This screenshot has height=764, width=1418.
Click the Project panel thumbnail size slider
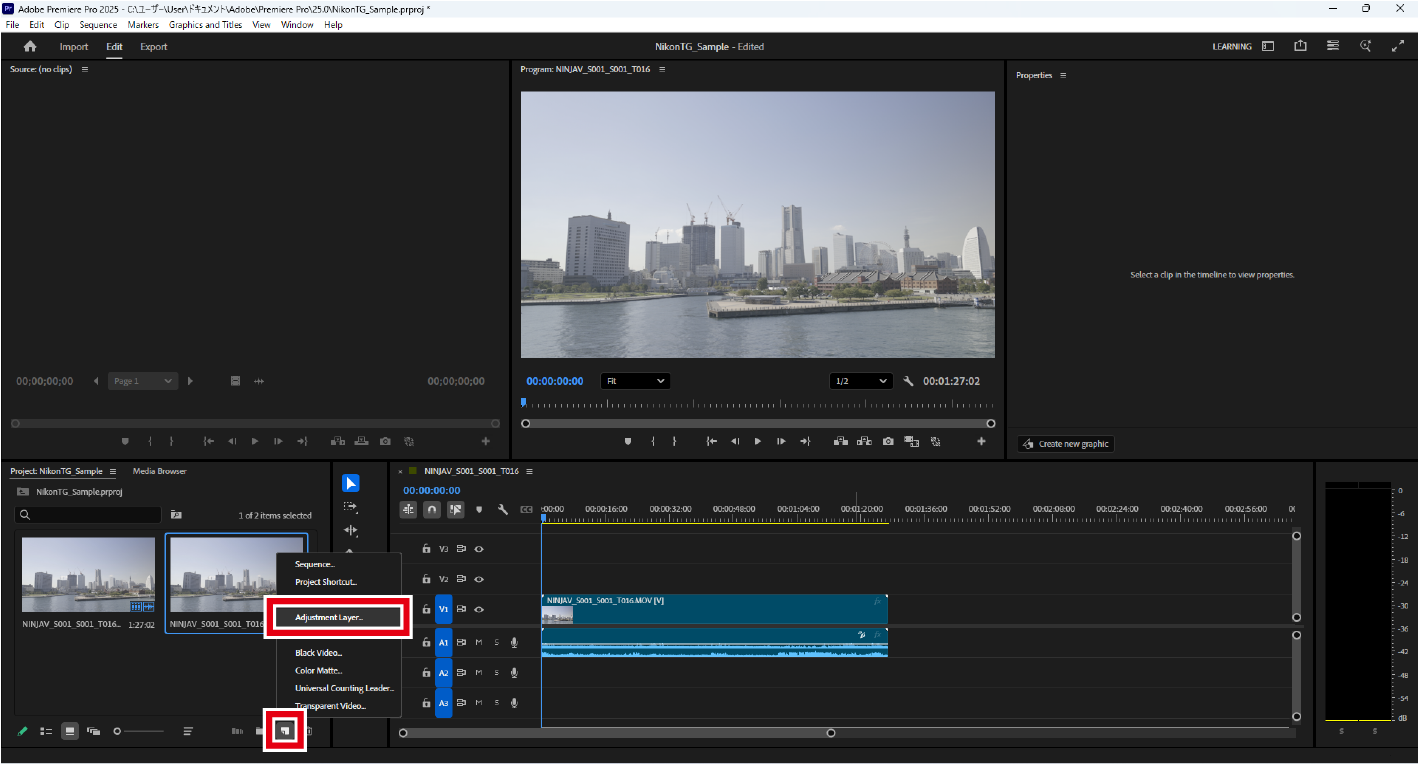click(139, 731)
